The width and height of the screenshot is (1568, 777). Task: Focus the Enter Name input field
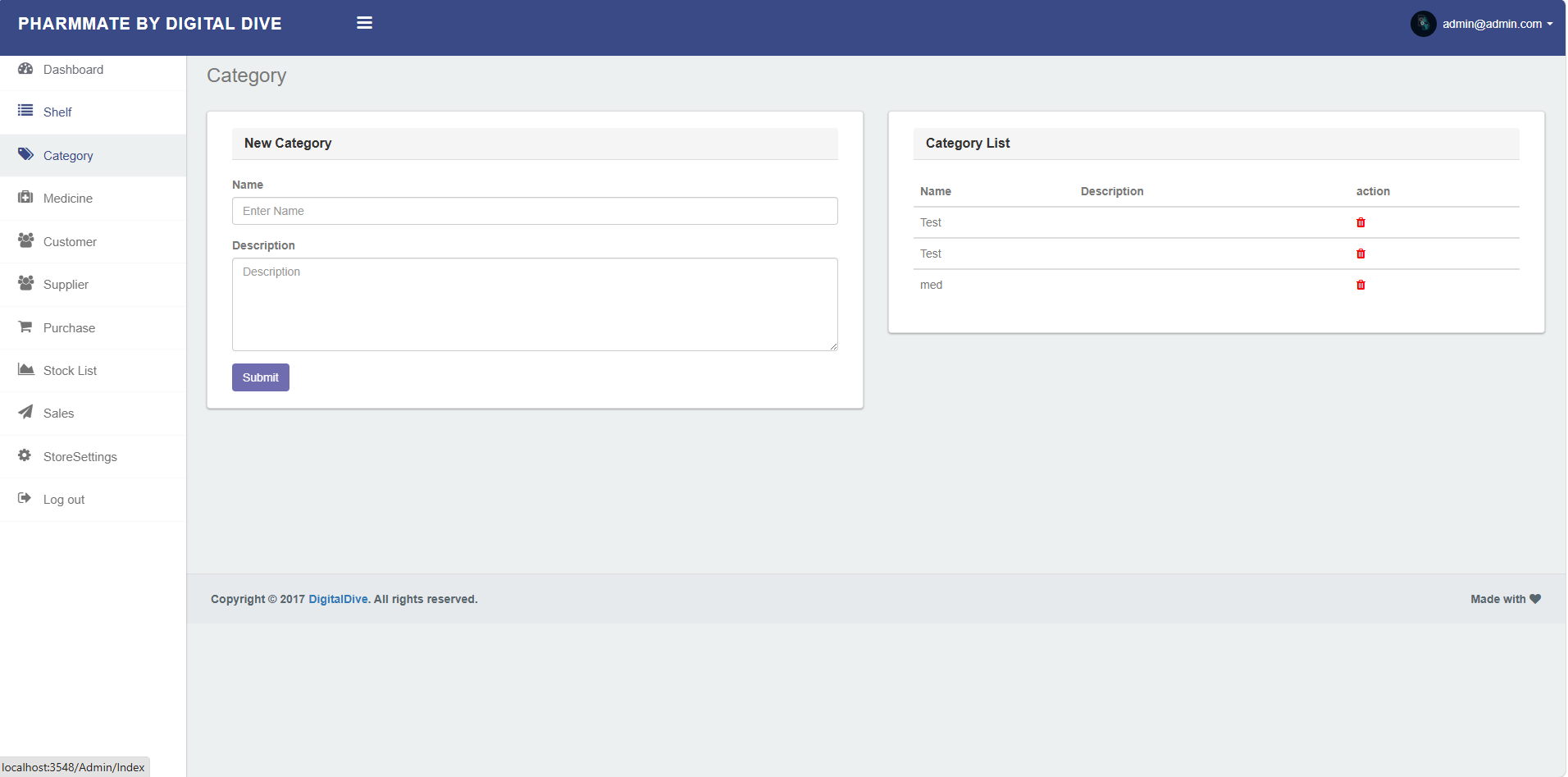click(535, 211)
